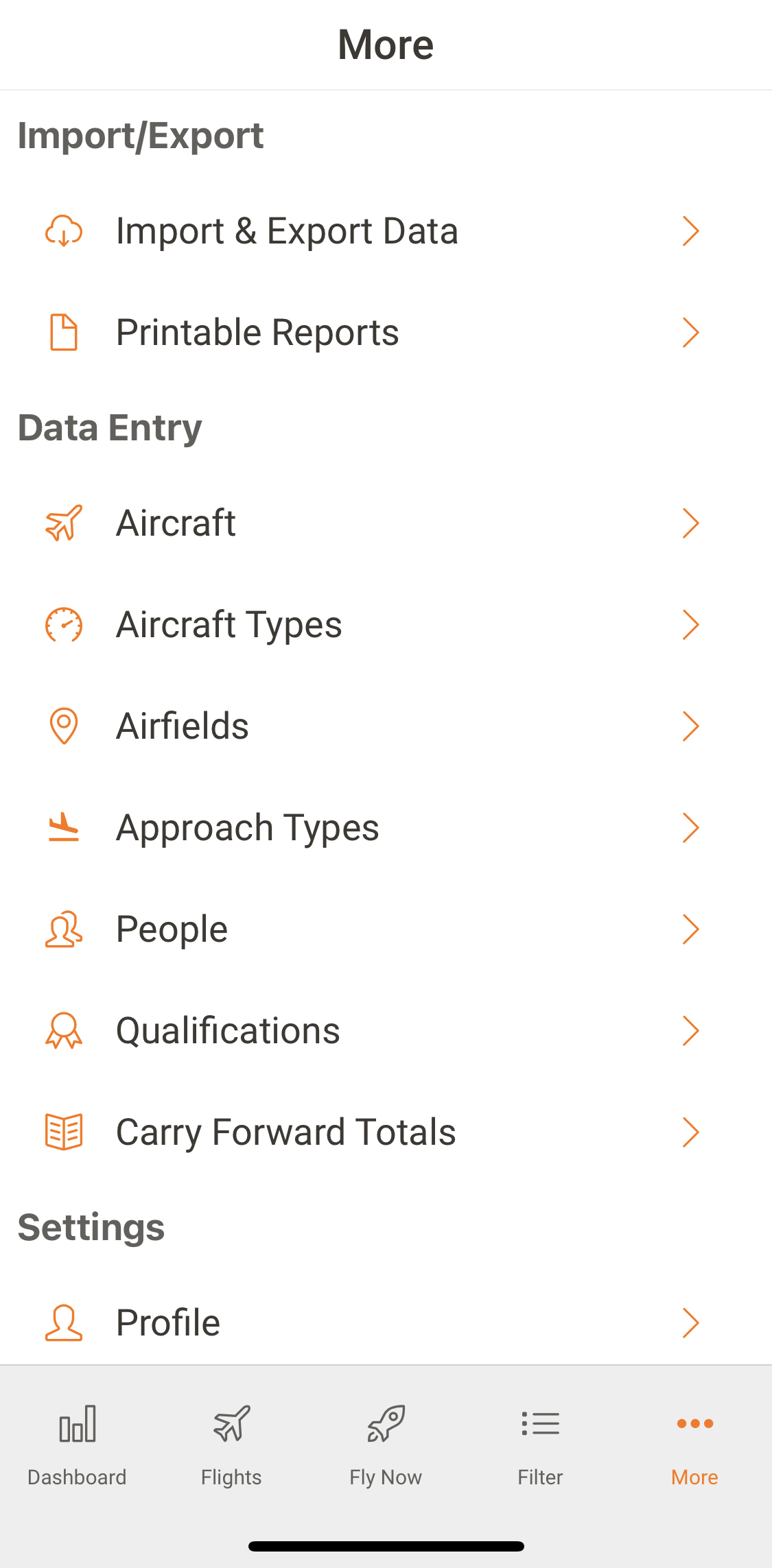Screen dimensions: 772x1568
Task: Tap the gauge icon for Aircraft Types
Action: click(x=64, y=625)
